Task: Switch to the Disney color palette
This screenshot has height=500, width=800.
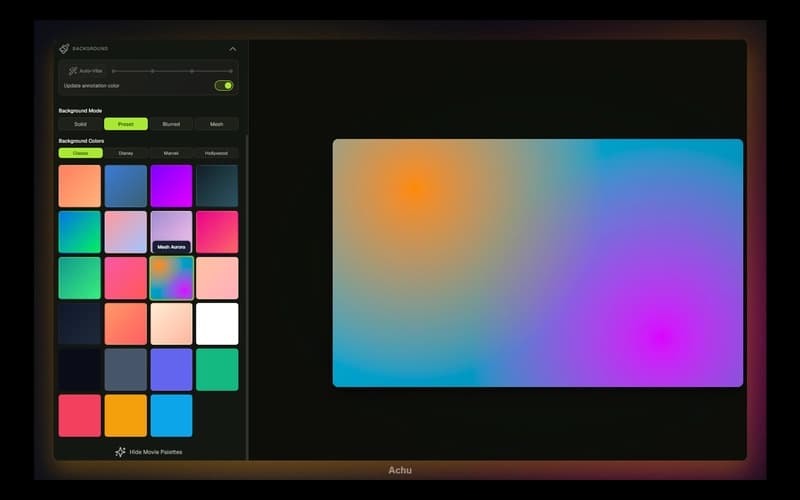Action: (126, 153)
